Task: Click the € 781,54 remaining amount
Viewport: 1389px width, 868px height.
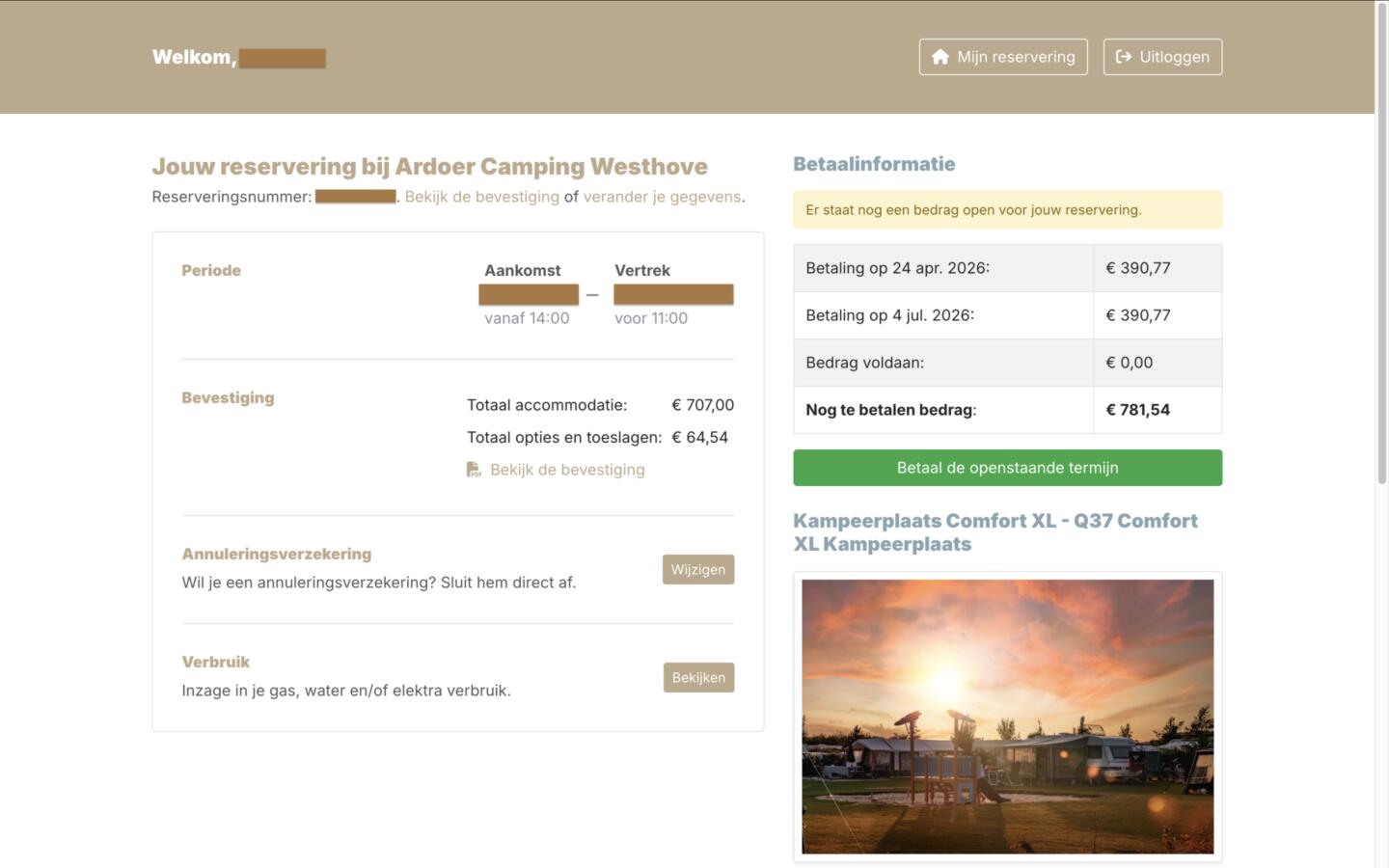Action: click(1137, 410)
